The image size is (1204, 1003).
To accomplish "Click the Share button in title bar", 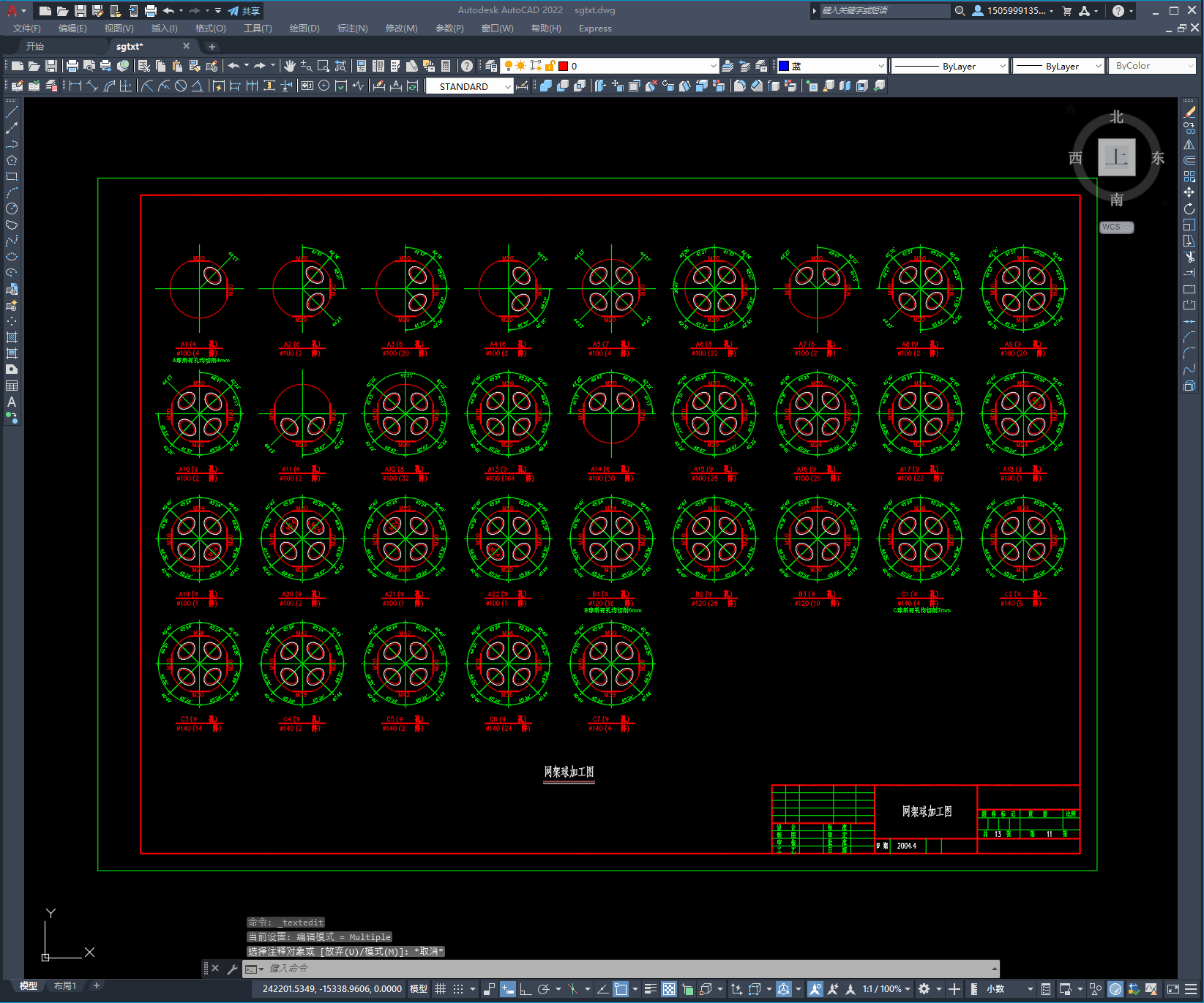I will (244, 11).
